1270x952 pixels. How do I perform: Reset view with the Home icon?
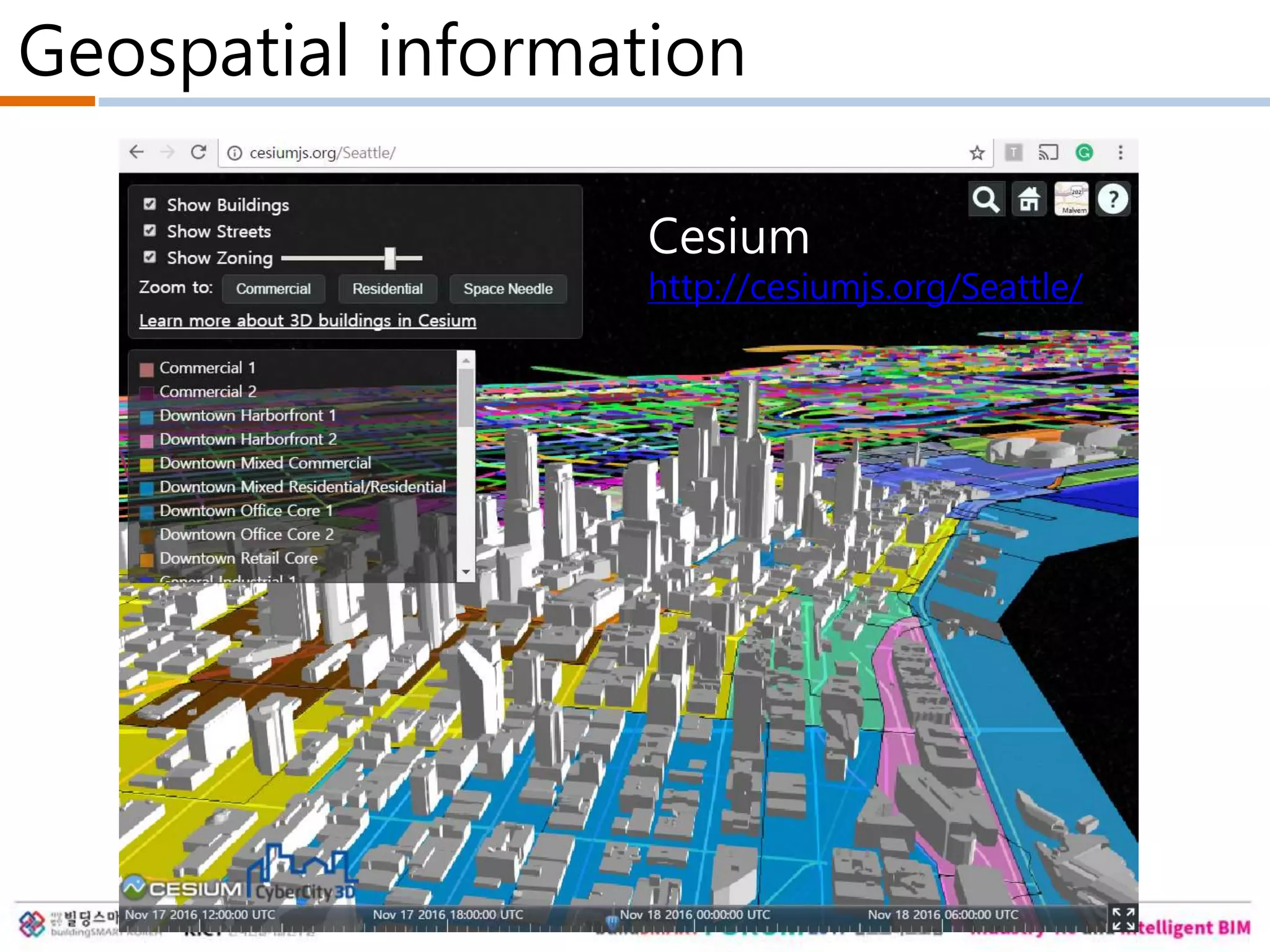1029,199
